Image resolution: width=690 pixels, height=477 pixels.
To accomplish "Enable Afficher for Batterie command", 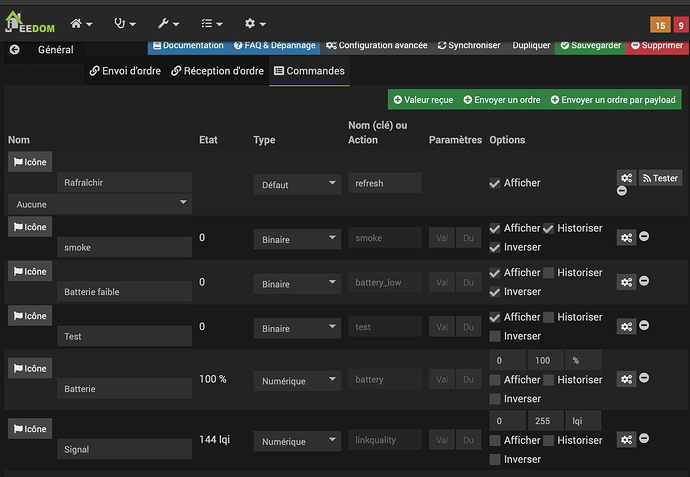I will click(495, 380).
